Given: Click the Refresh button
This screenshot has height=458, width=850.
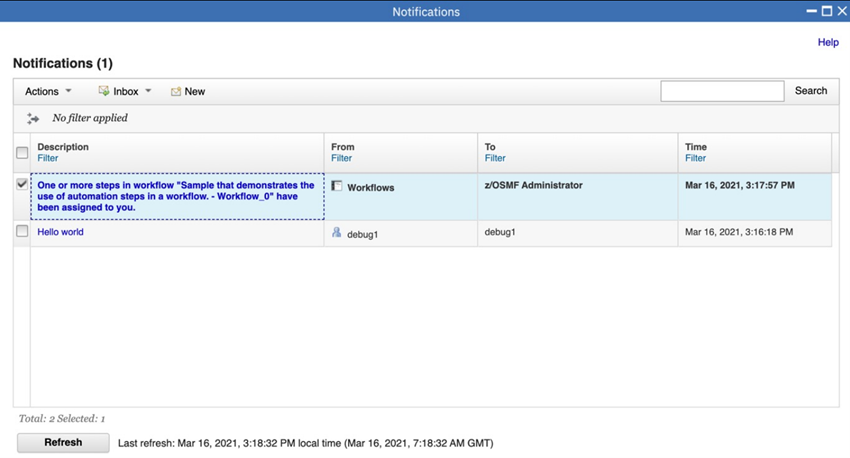Looking at the screenshot, I should [63, 443].
